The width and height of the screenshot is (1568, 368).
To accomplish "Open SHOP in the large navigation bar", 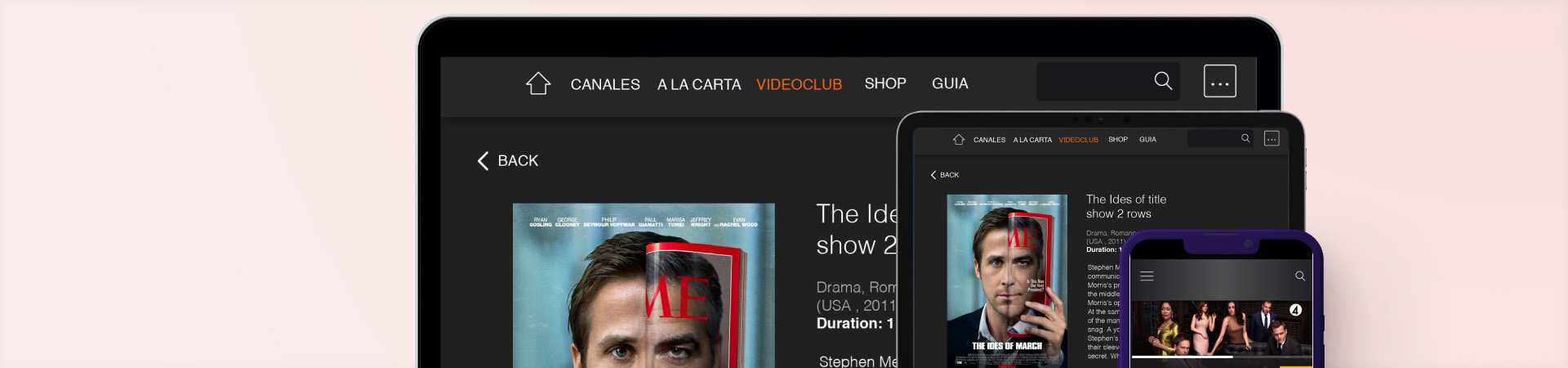I will [885, 83].
